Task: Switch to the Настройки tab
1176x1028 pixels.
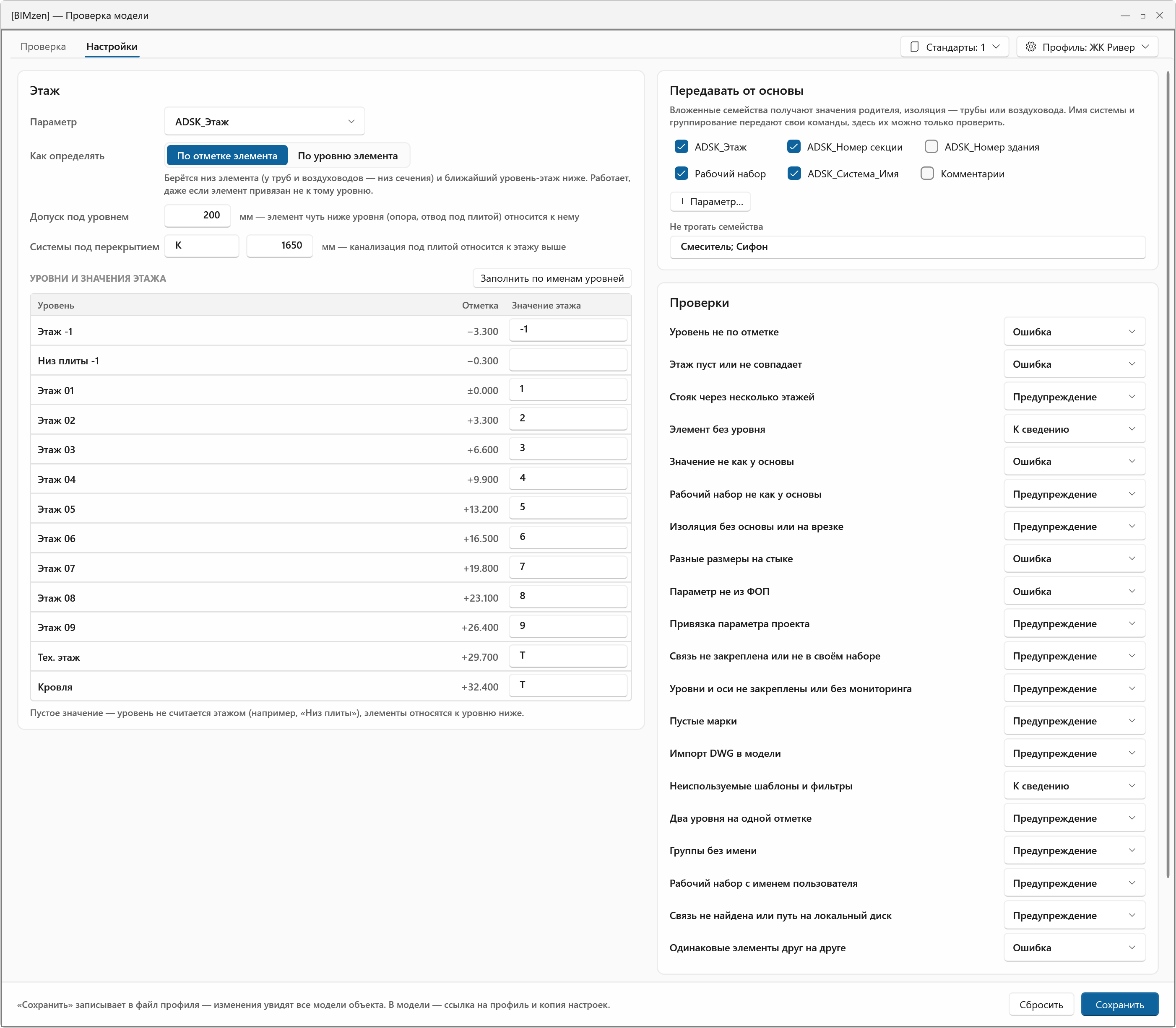Action: click(112, 47)
